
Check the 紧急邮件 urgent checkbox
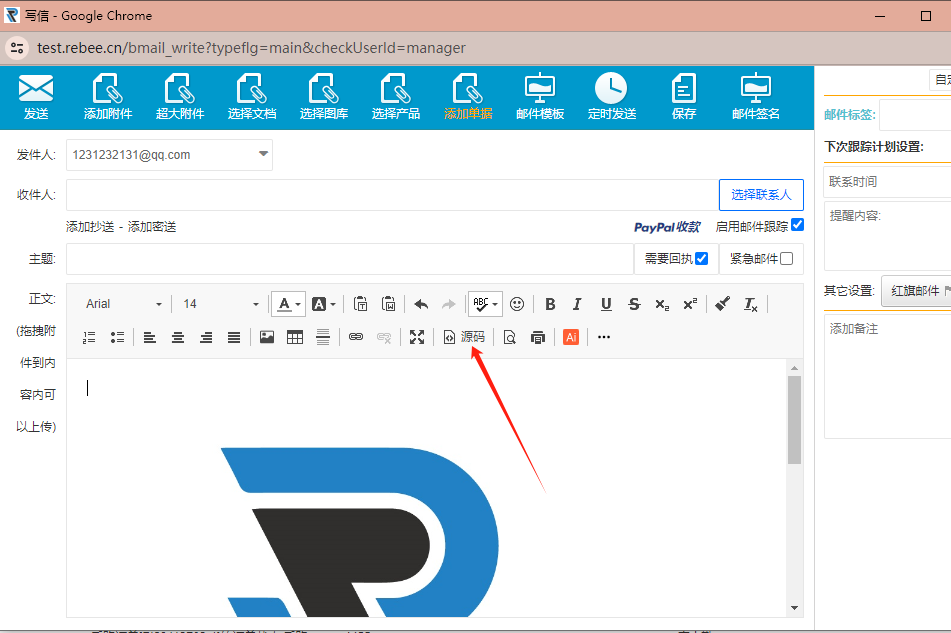tap(787, 259)
